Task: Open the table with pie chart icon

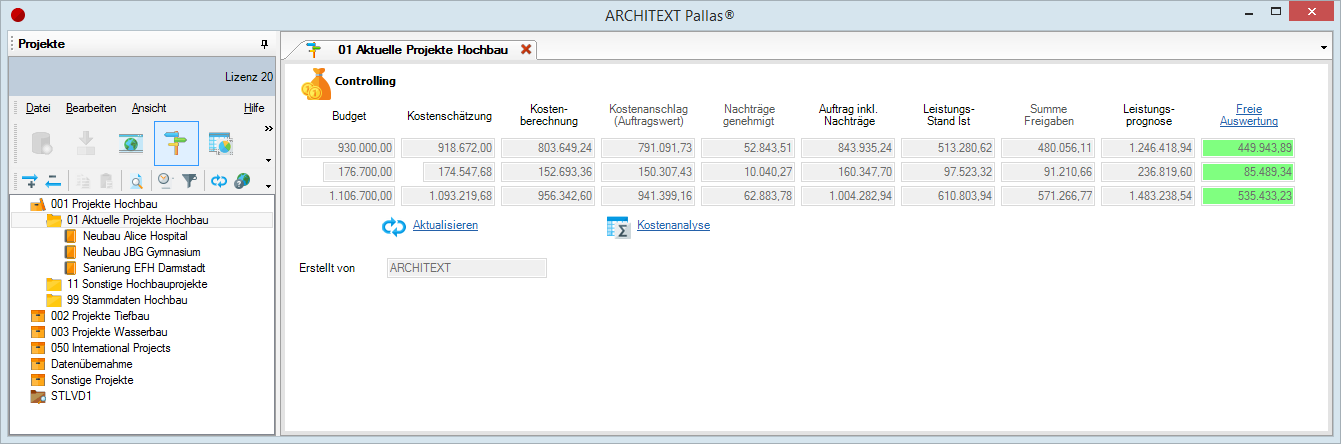Action: tap(221, 144)
